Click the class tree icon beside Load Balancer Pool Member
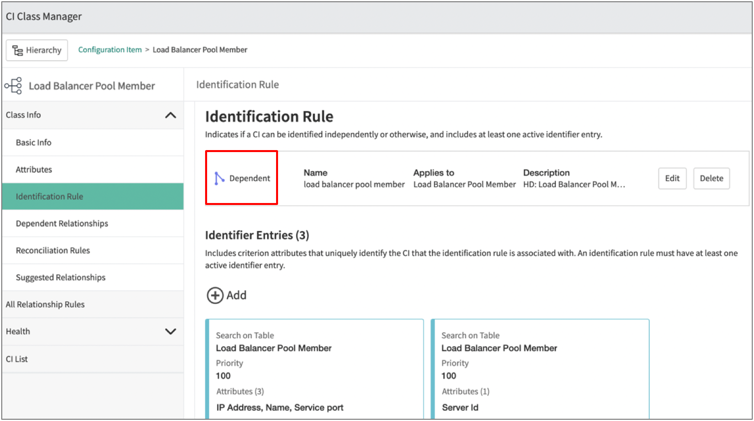Viewport: 754px width, 421px height. pos(13,86)
